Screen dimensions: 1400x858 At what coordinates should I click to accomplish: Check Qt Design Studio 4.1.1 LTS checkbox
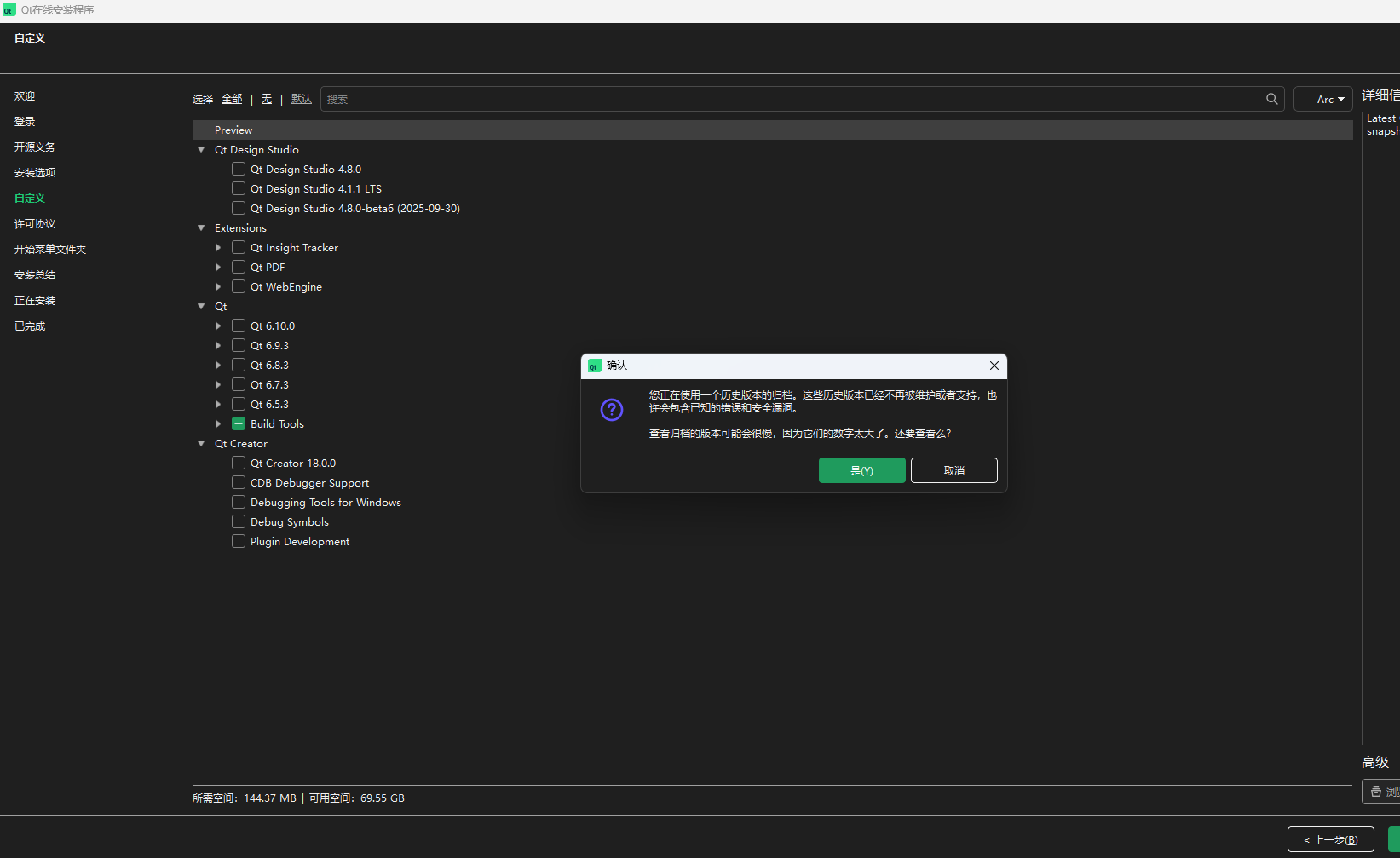tap(239, 188)
